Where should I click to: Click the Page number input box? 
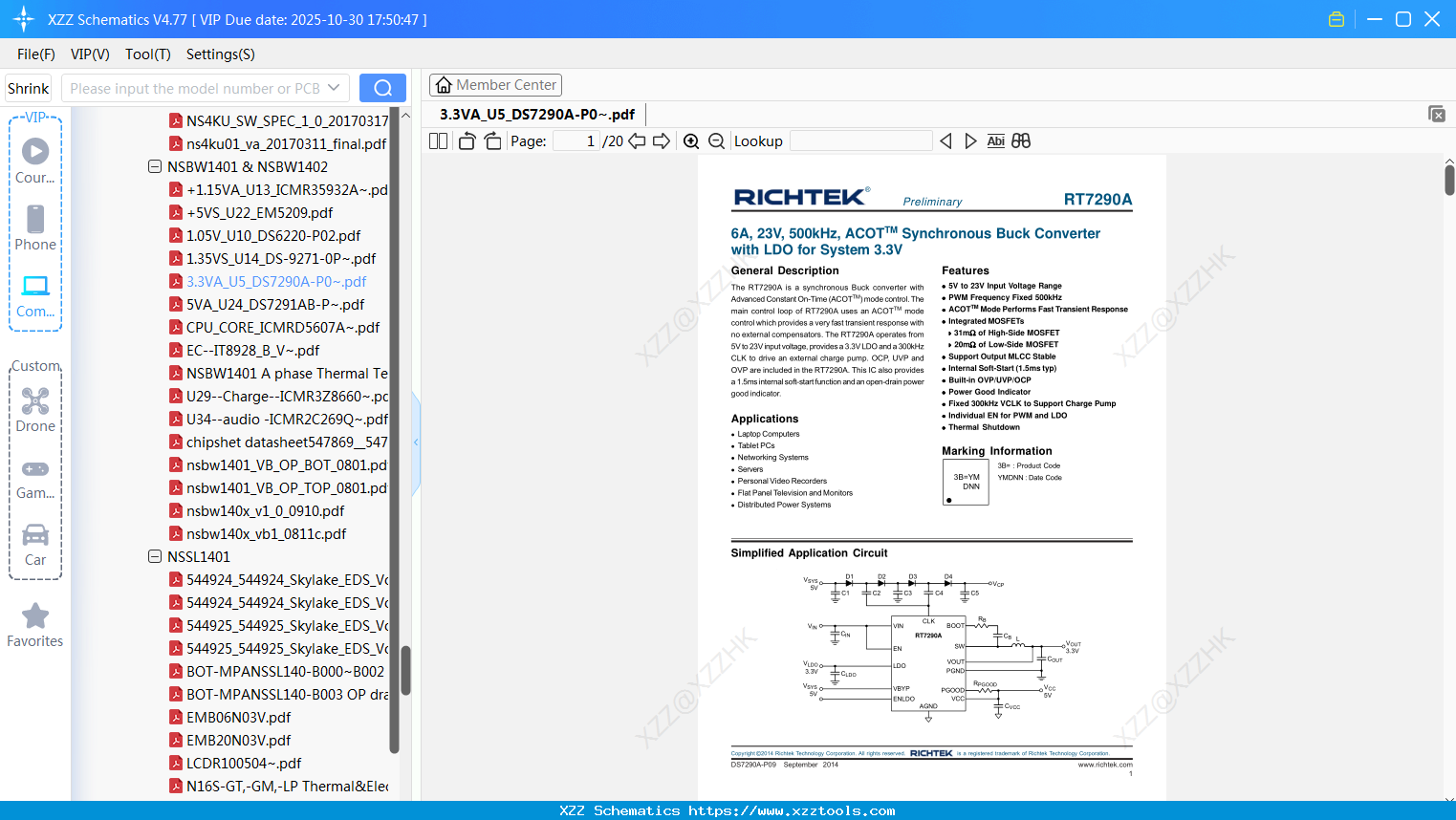point(576,141)
